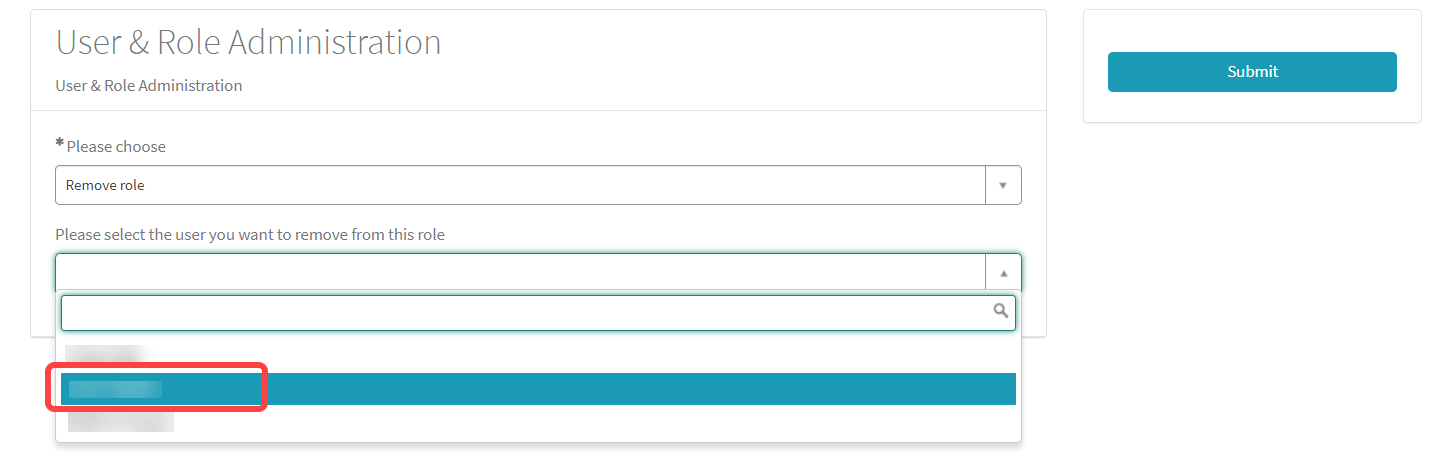Click the "Please choose" field label
The height and width of the screenshot is (459, 1434).
[x=116, y=146]
